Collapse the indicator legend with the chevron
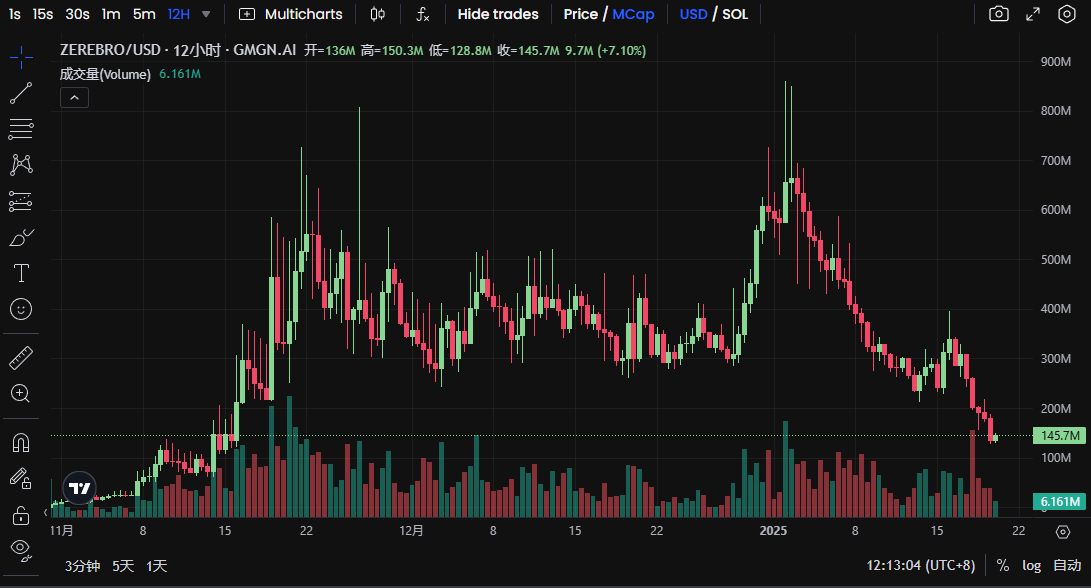 (x=74, y=98)
